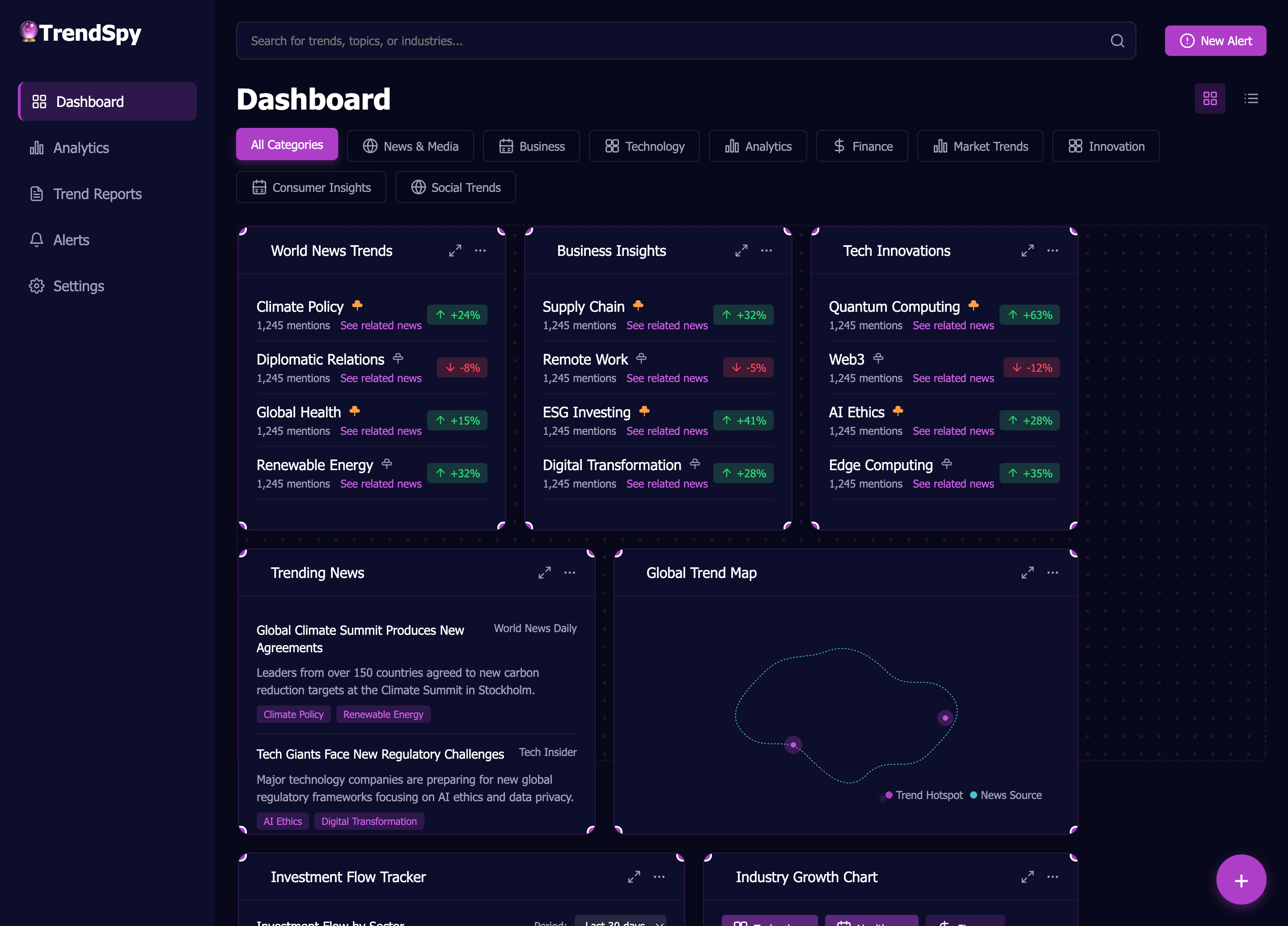Select the Analytics category chip
Screen dimensions: 1288x926
(758, 146)
